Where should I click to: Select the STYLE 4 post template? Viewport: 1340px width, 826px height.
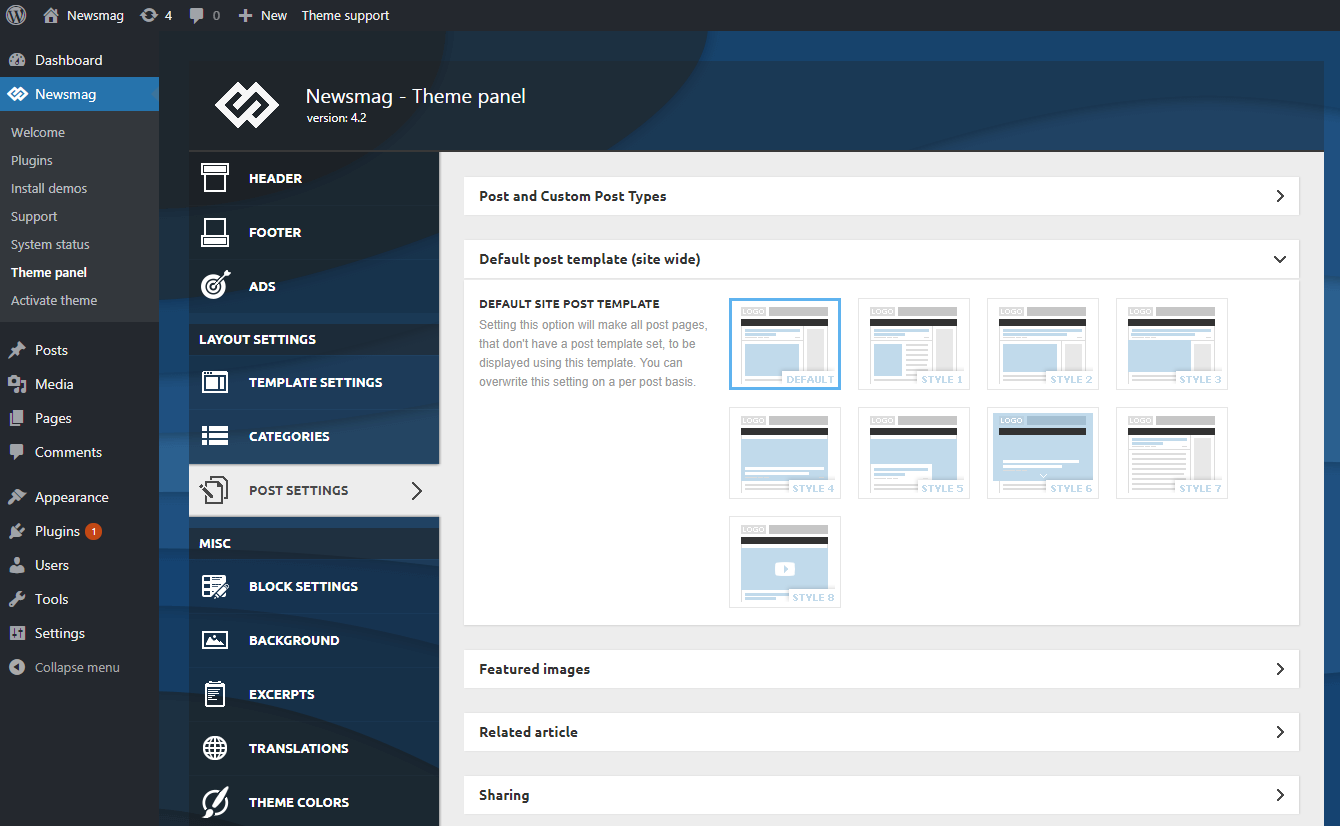click(x=785, y=453)
